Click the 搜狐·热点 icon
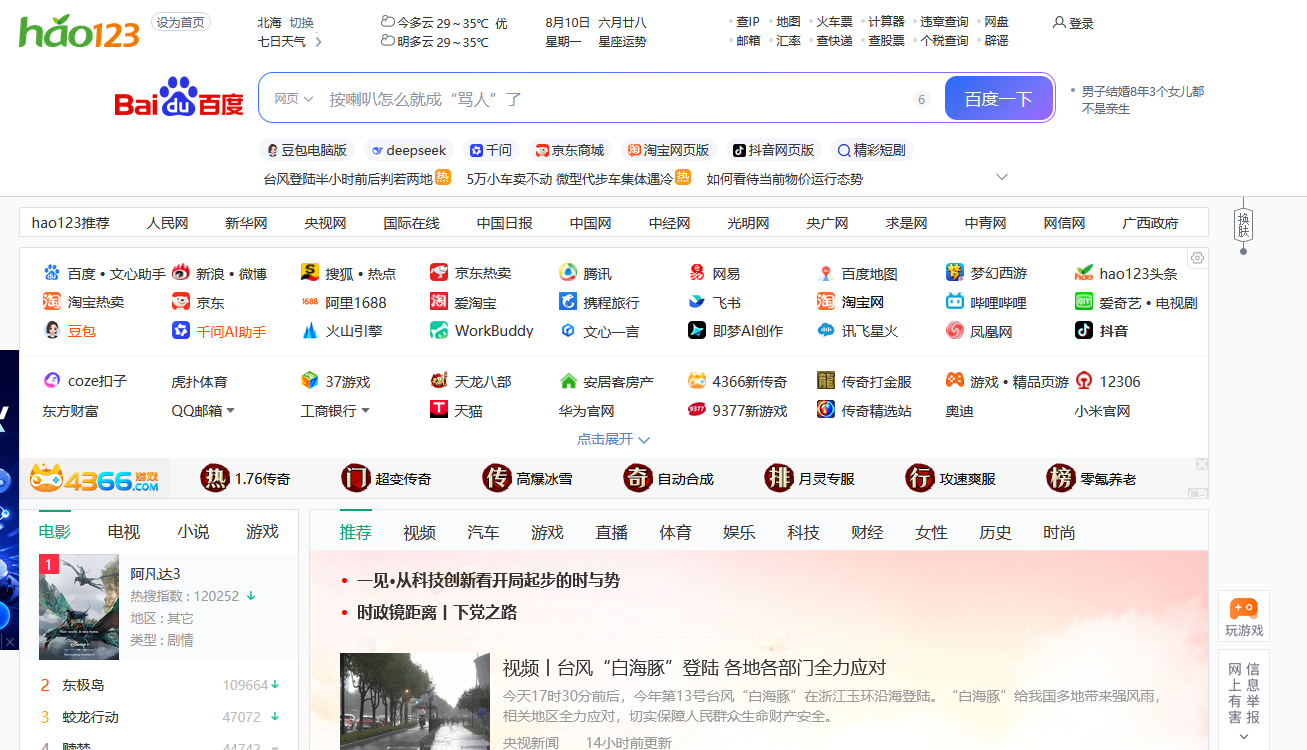This screenshot has width=1307, height=750. pos(310,273)
